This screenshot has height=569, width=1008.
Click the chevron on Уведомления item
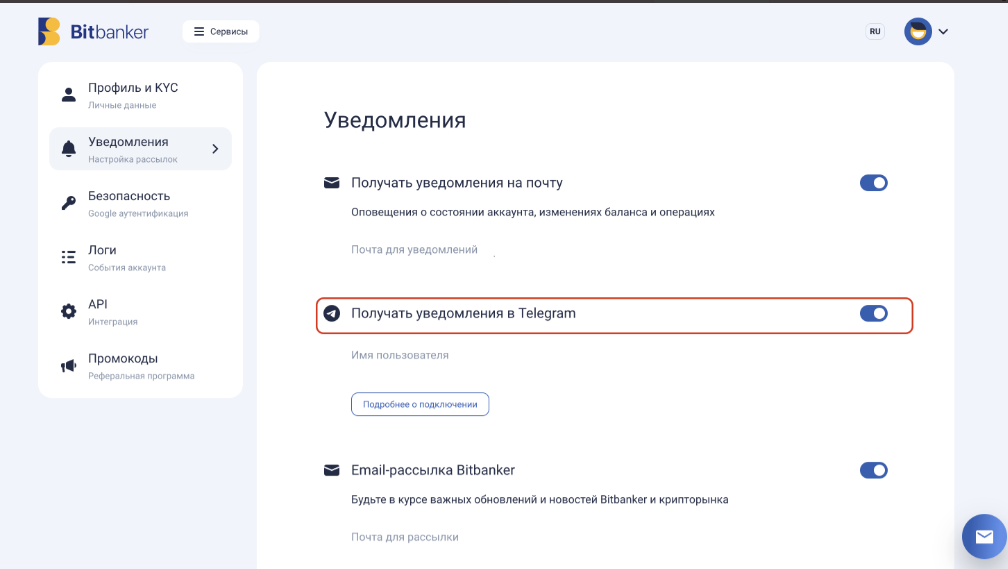click(215, 149)
